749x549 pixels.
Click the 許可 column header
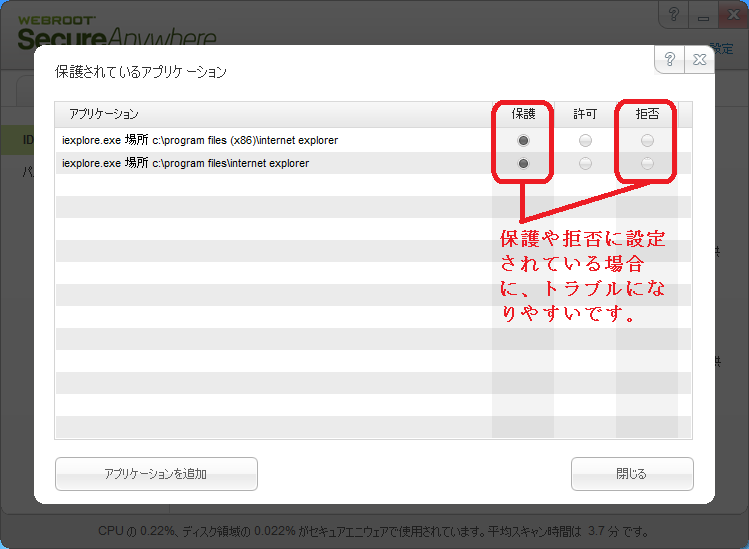[x=585, y=114]
